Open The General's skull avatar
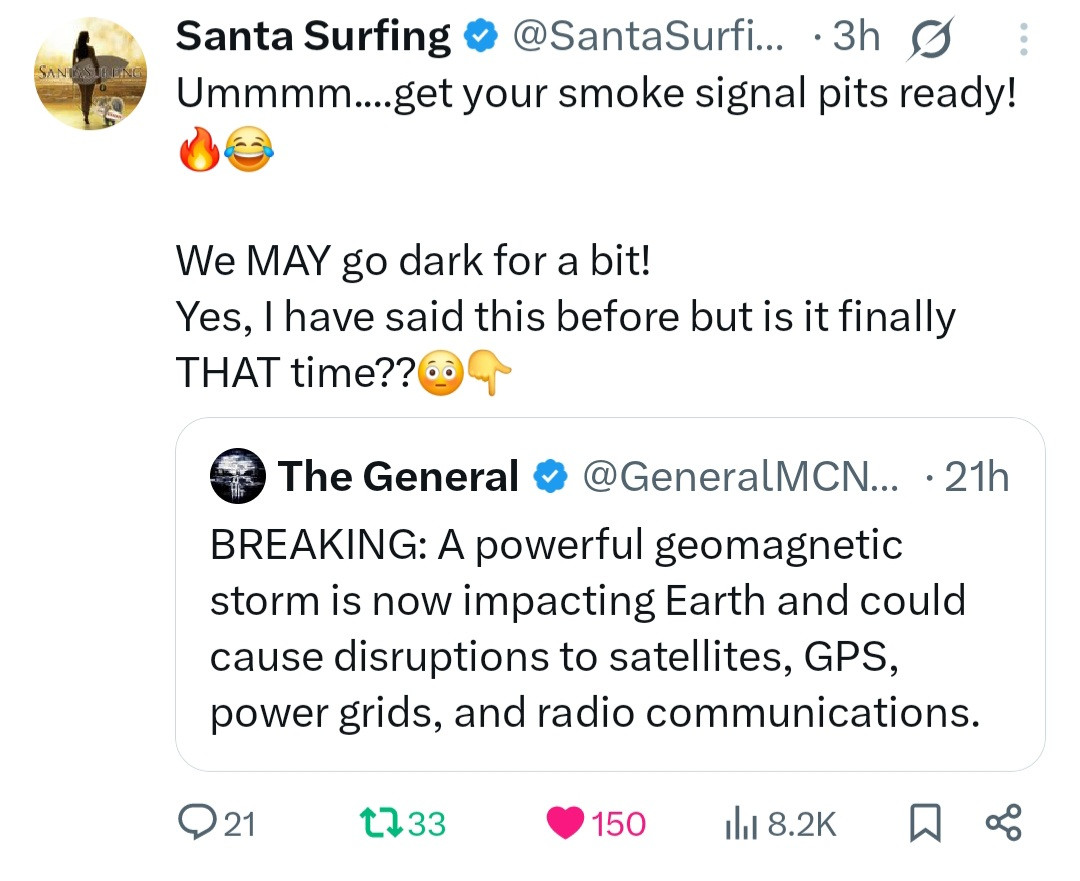 [237, 477]
